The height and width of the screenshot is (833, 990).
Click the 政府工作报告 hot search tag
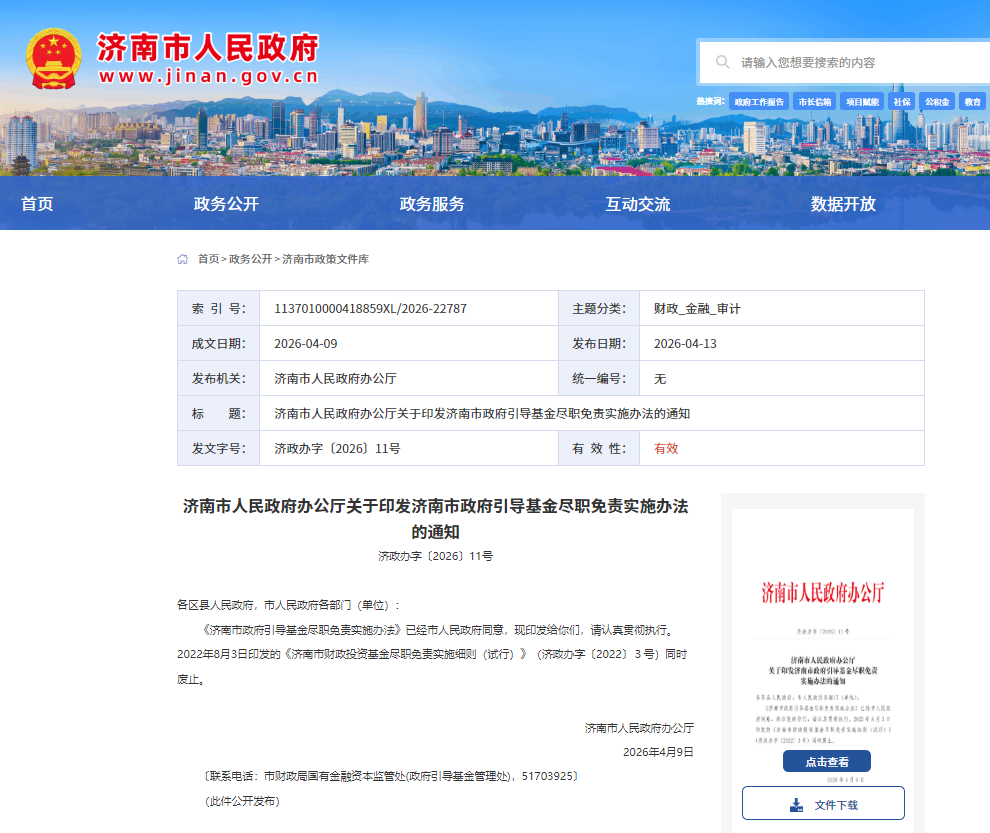pyautogui.click(x=758, y=102)
